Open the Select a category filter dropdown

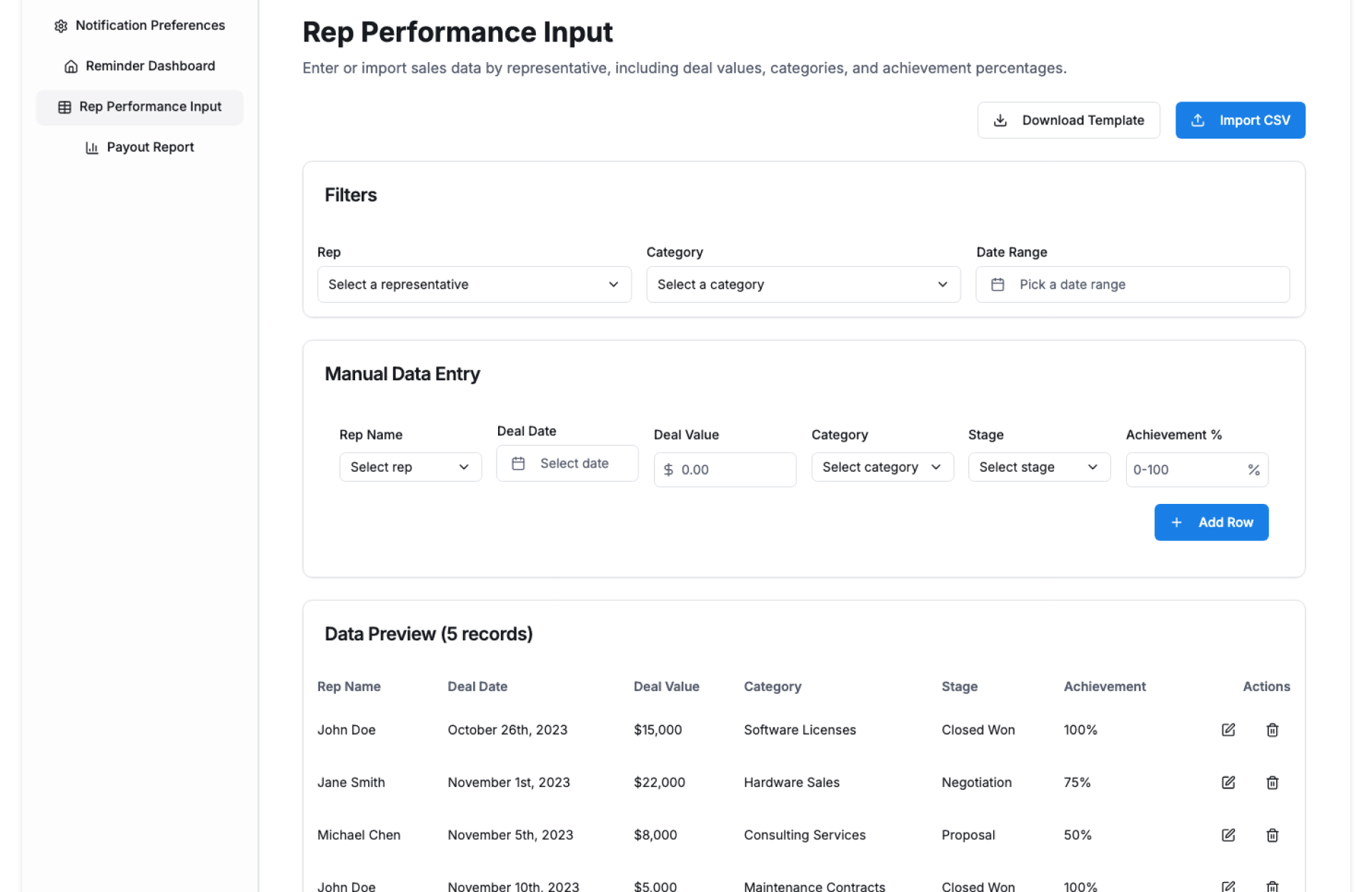coord(802,284)
